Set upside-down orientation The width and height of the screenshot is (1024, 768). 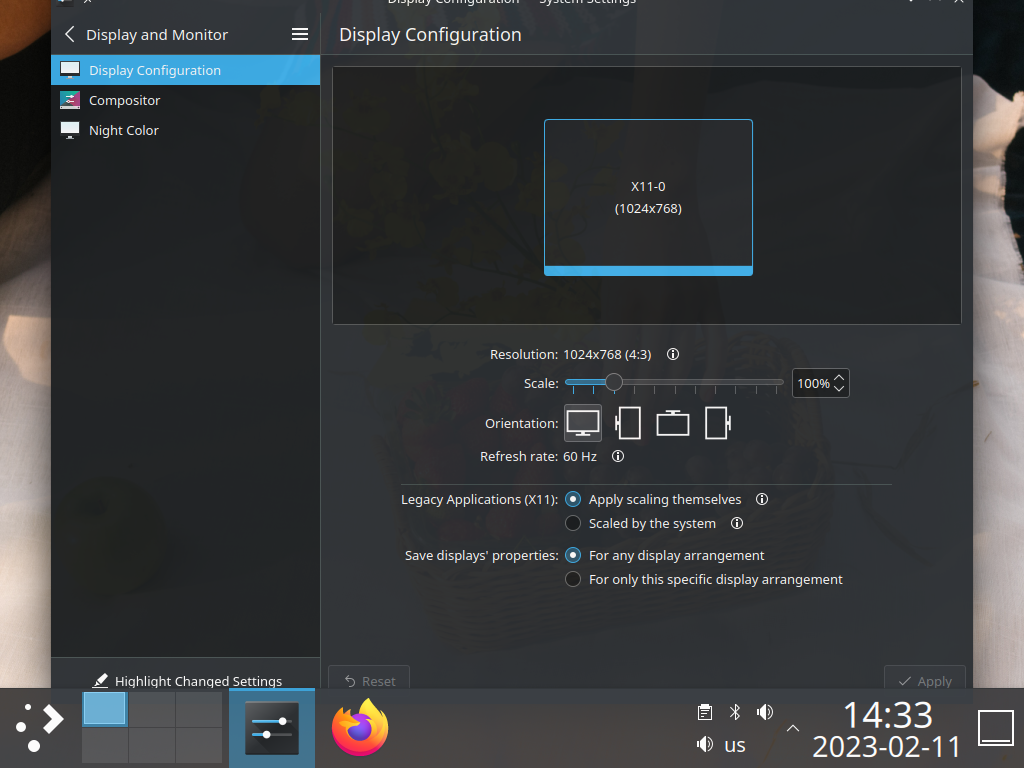[673, 423]
